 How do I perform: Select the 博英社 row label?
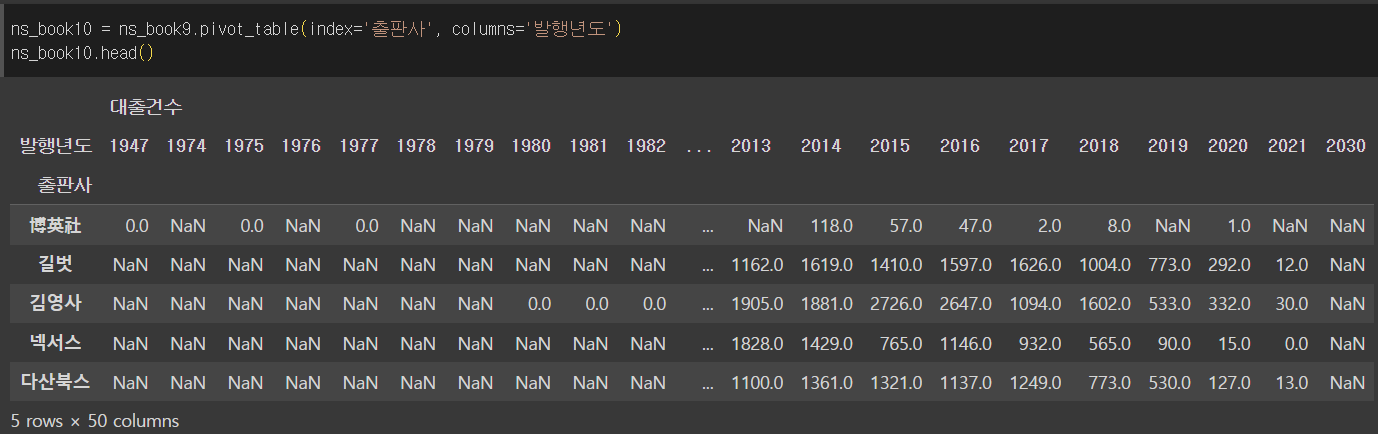coord(56,226)
